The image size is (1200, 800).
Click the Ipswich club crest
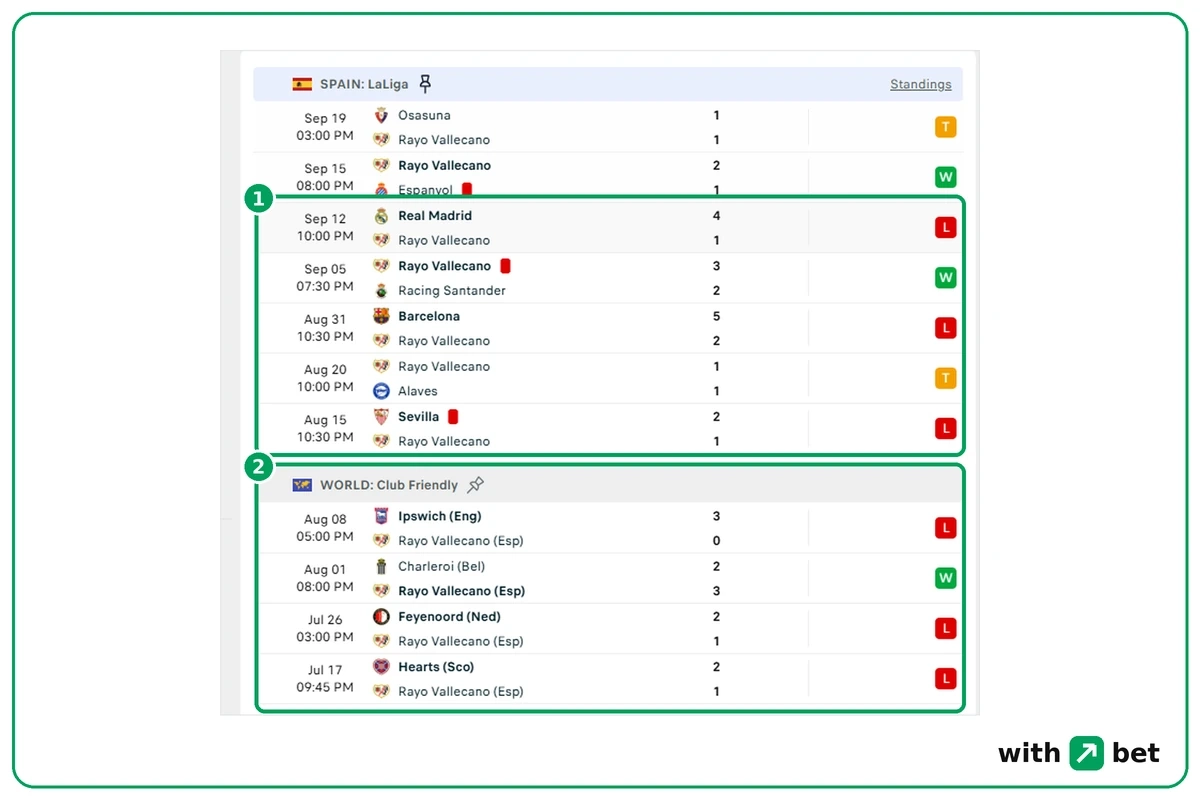[x=381, y=517]
